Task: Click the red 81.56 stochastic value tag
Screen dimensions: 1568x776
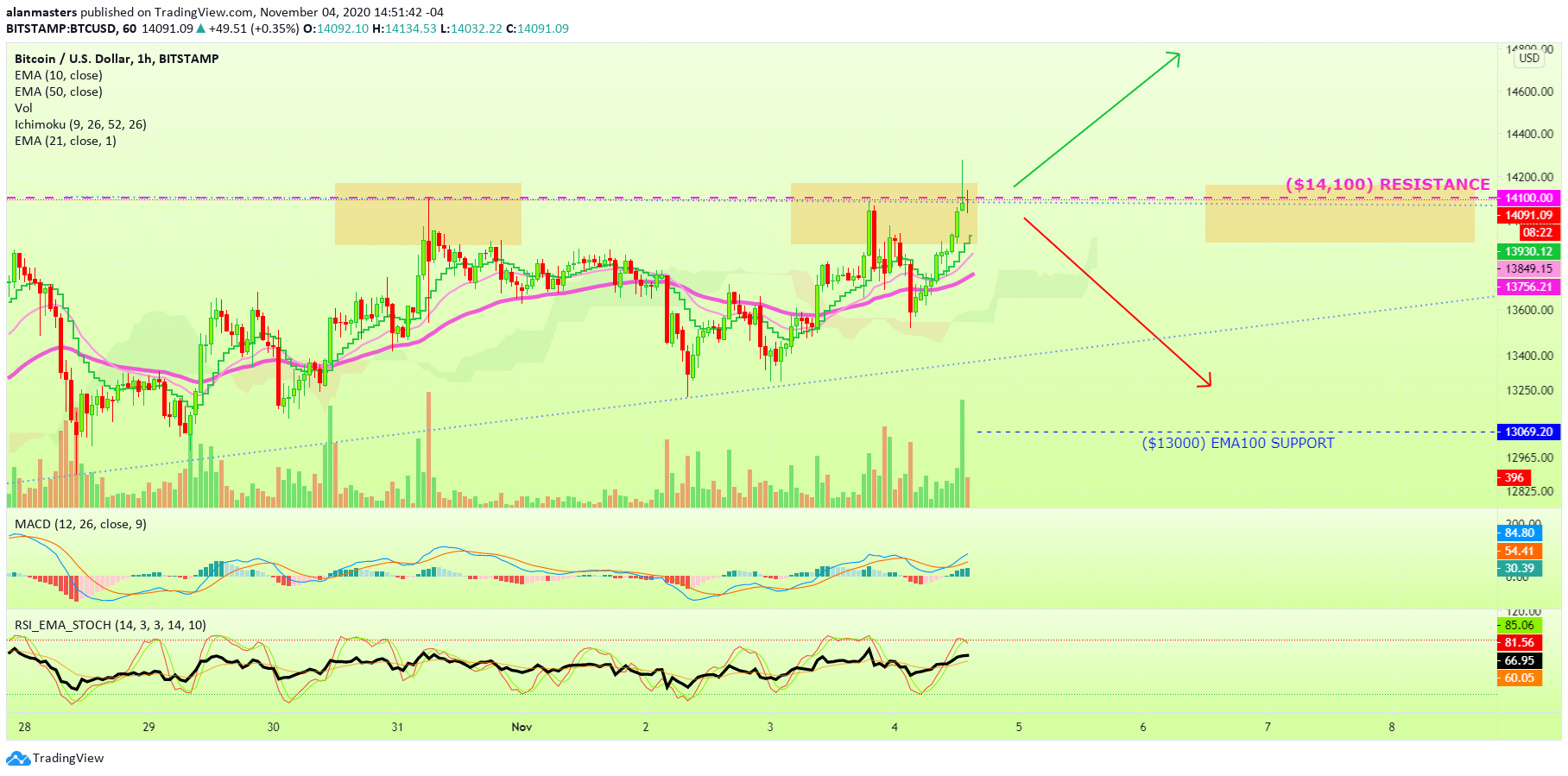Action: point(1519,642)
